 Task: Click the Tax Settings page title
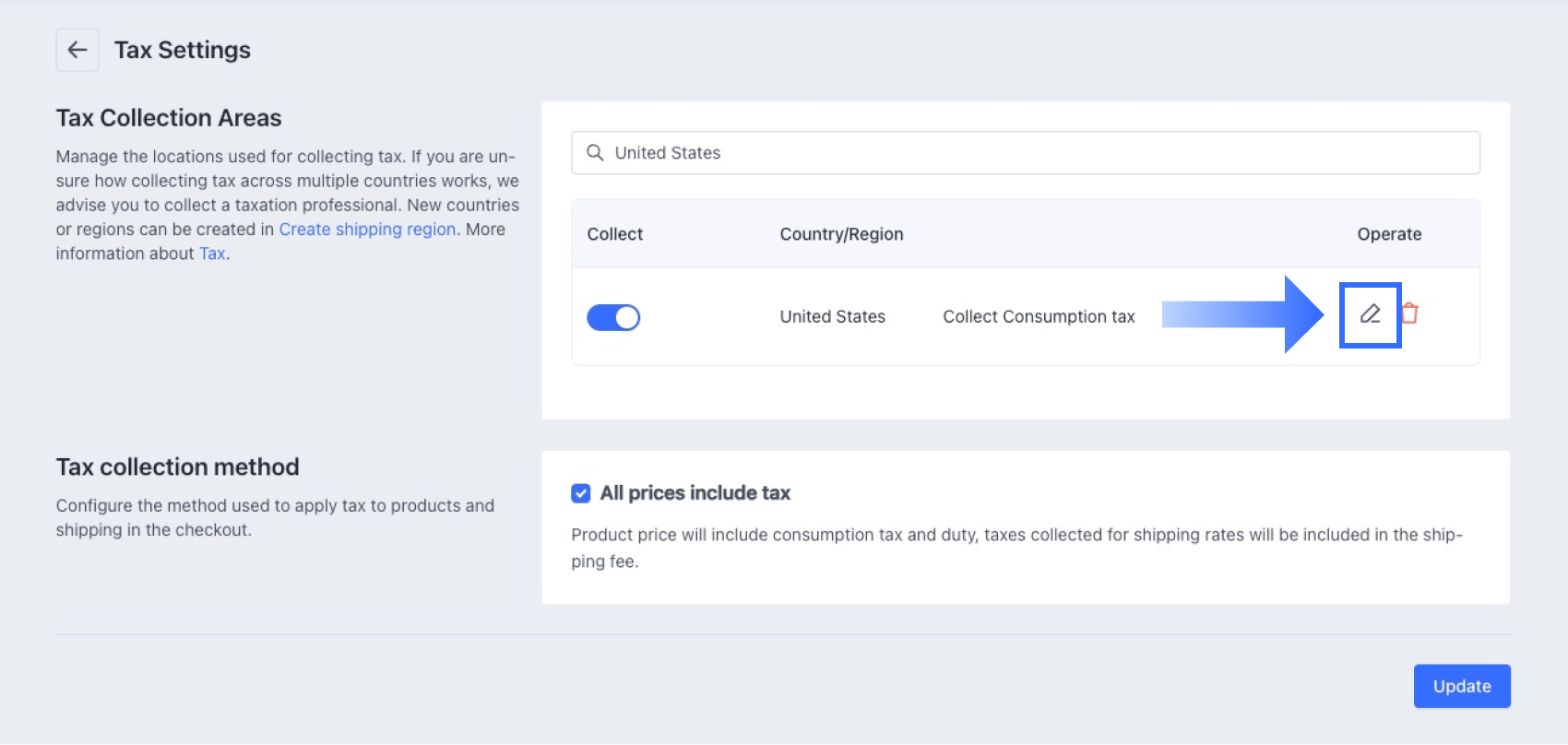pyautogui.click(x=183, y=50)
